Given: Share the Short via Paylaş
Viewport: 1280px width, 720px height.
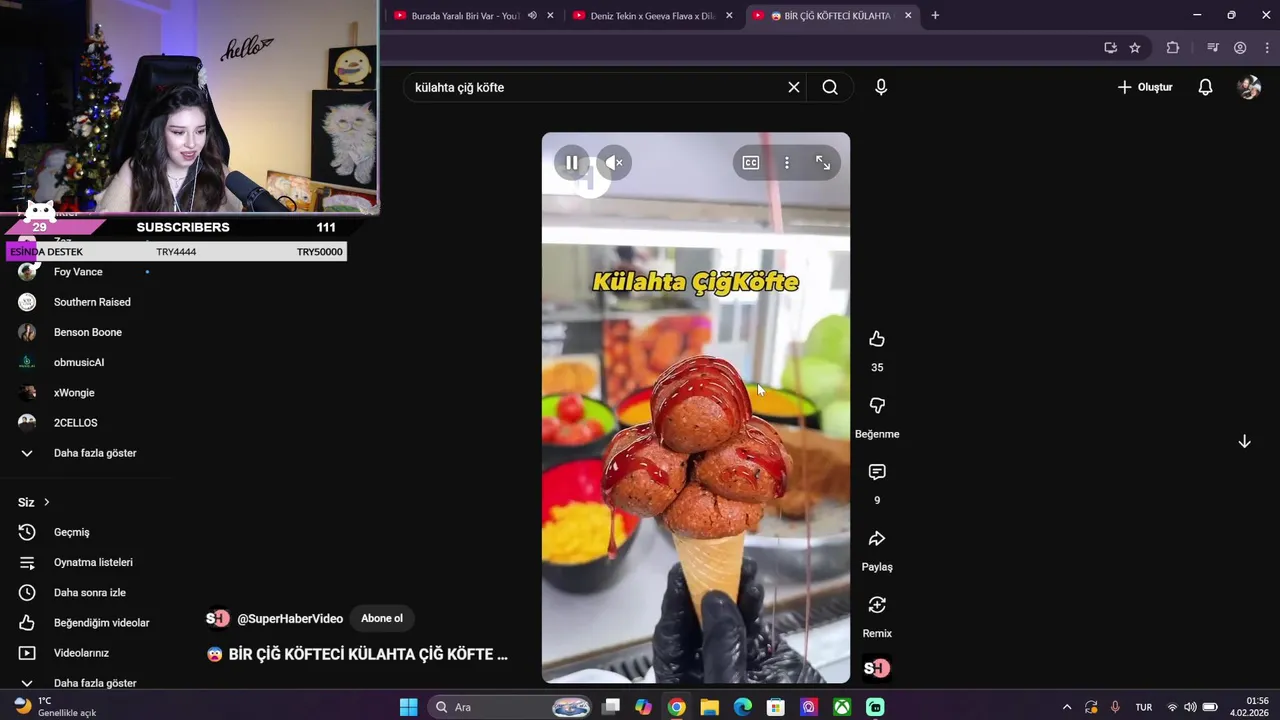Looking at the screenshot, I should tap(877, 539).
